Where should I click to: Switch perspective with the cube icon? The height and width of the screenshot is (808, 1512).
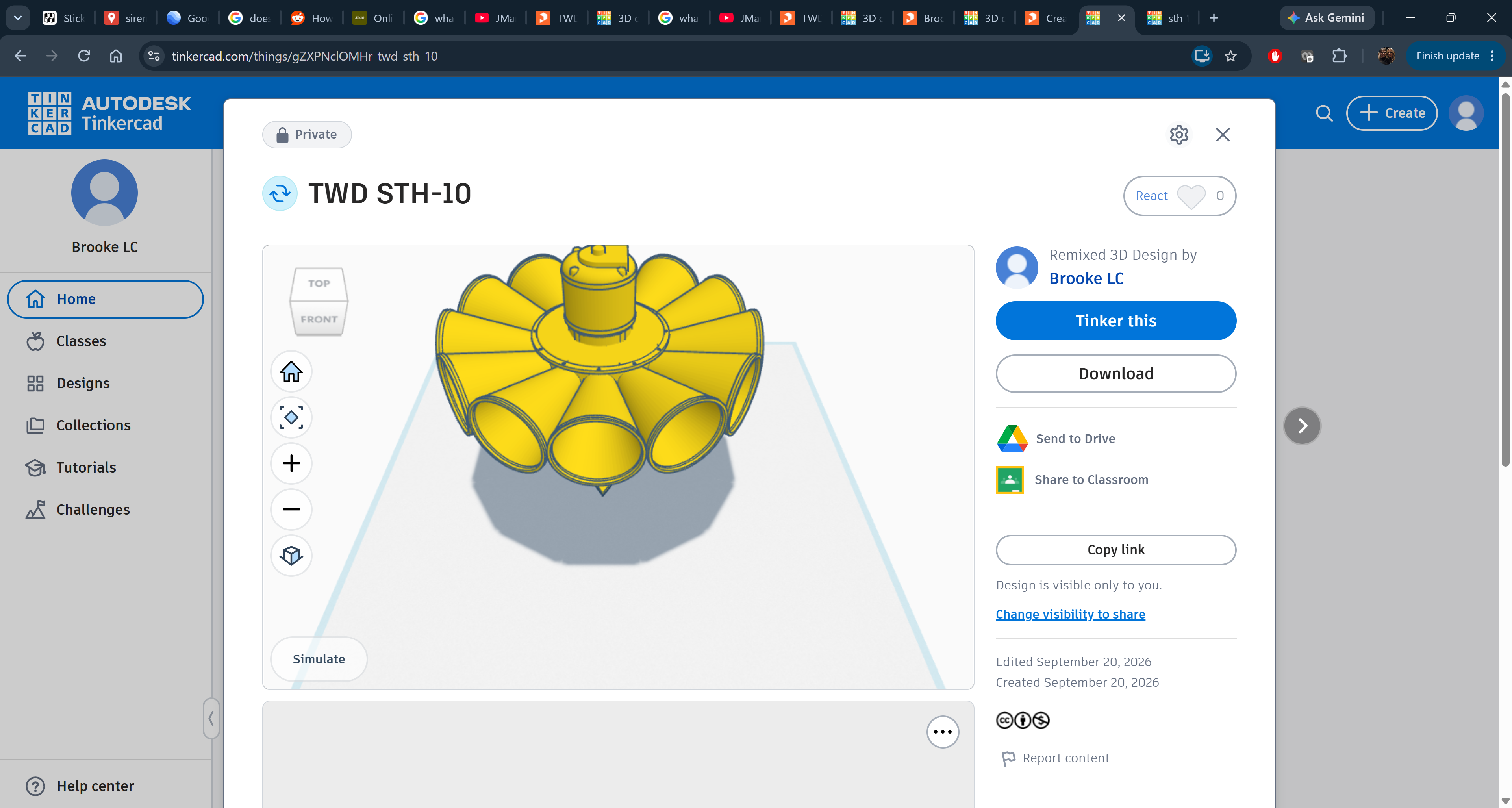(x=291, y=555)
